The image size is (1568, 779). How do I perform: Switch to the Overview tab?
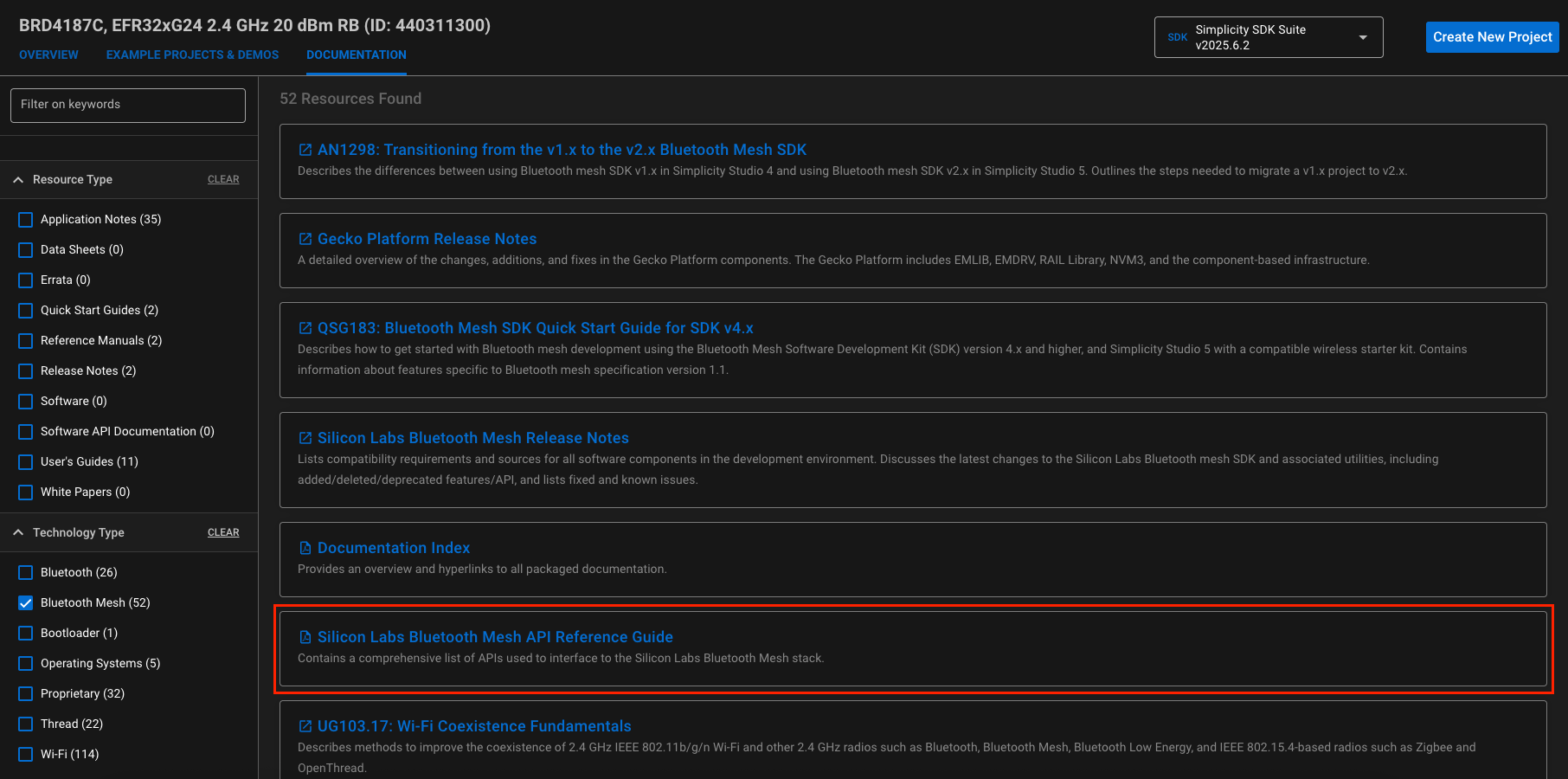48,55
